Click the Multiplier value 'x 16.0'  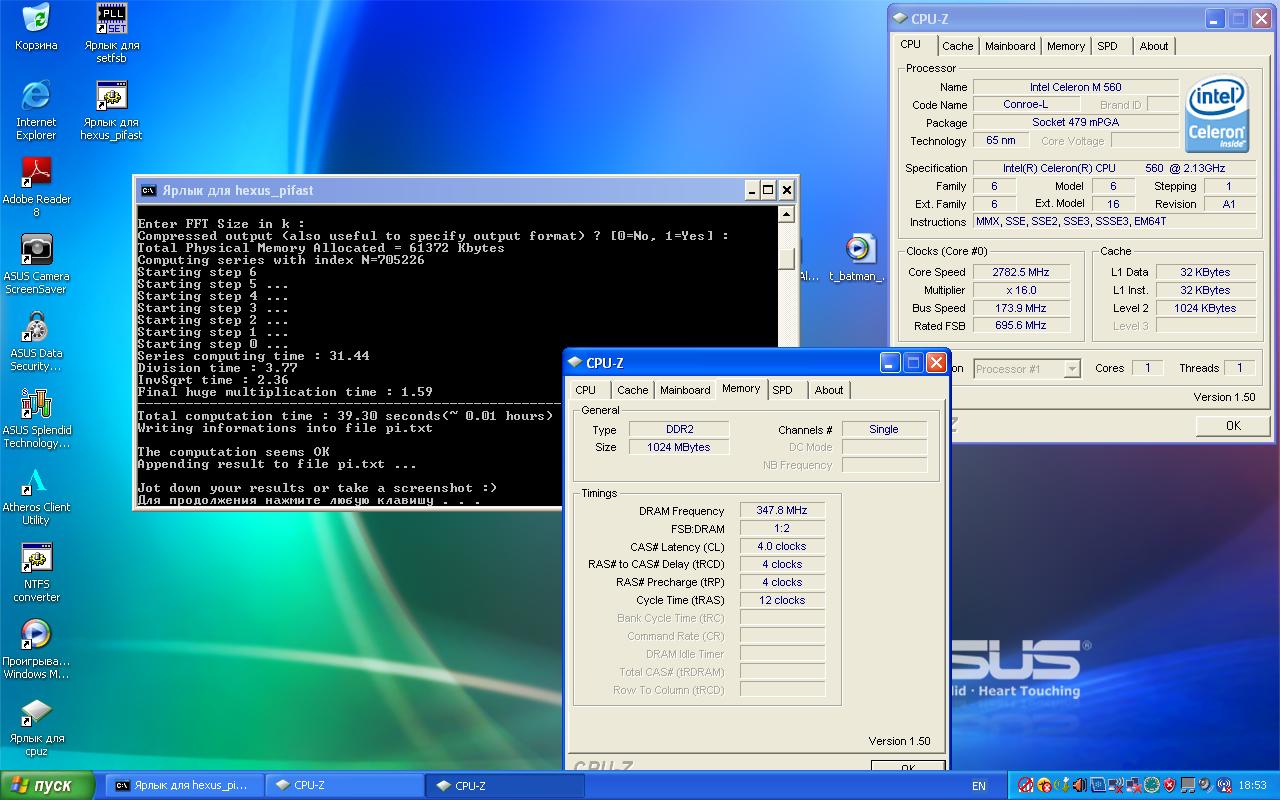tap(1021, 290)
